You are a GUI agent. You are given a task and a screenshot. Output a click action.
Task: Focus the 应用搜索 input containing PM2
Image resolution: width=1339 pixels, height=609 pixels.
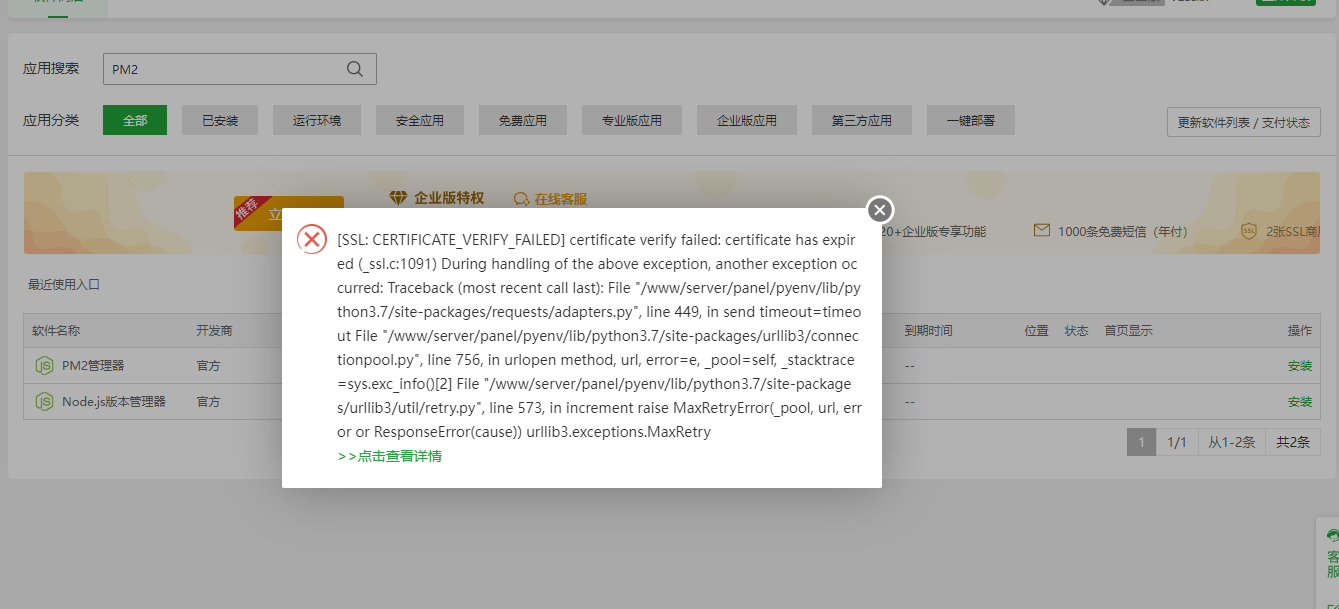[240, 69]
